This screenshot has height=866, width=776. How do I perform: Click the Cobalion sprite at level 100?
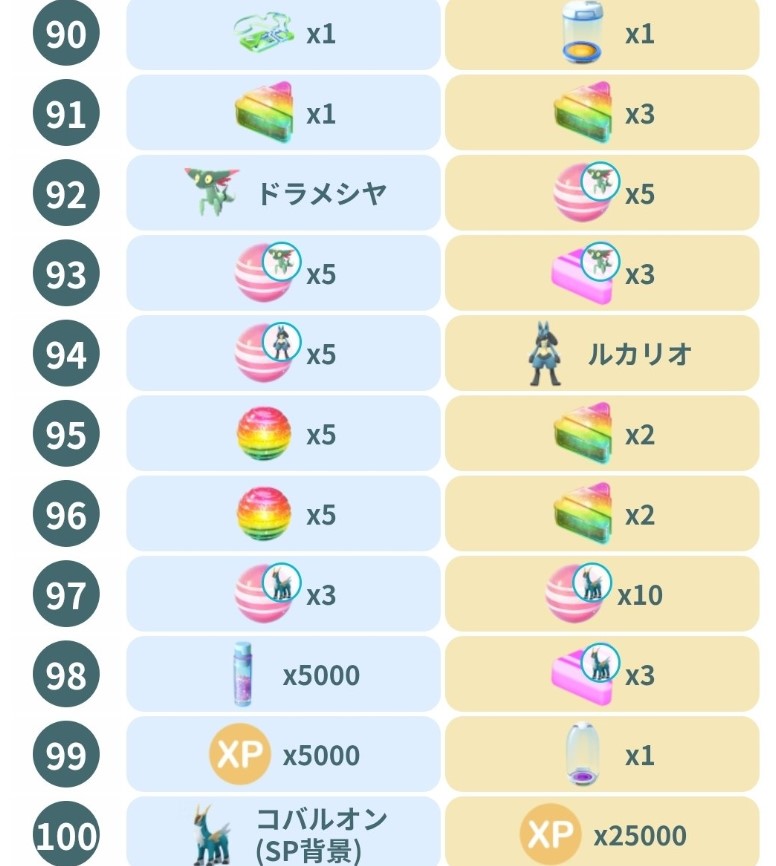click(211, 833)
